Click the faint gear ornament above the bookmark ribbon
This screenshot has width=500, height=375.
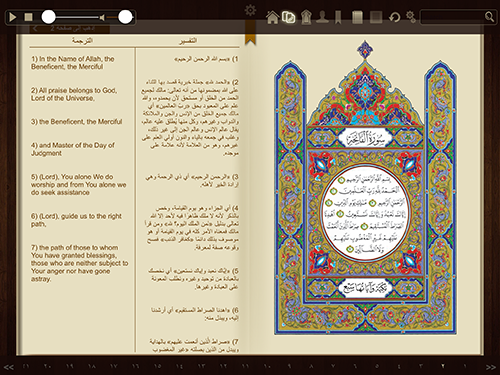(x=250, y=10)
